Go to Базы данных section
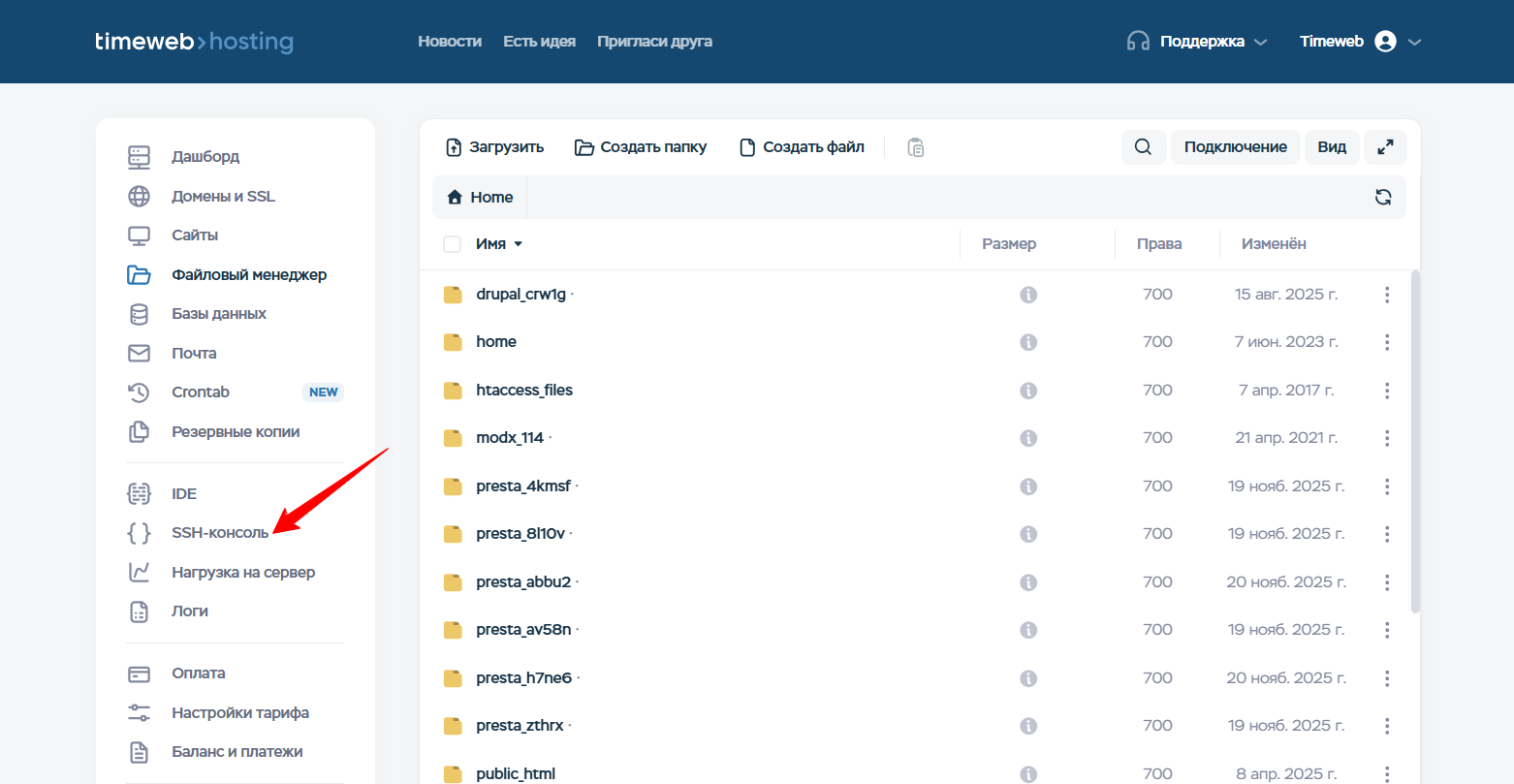 219,314
